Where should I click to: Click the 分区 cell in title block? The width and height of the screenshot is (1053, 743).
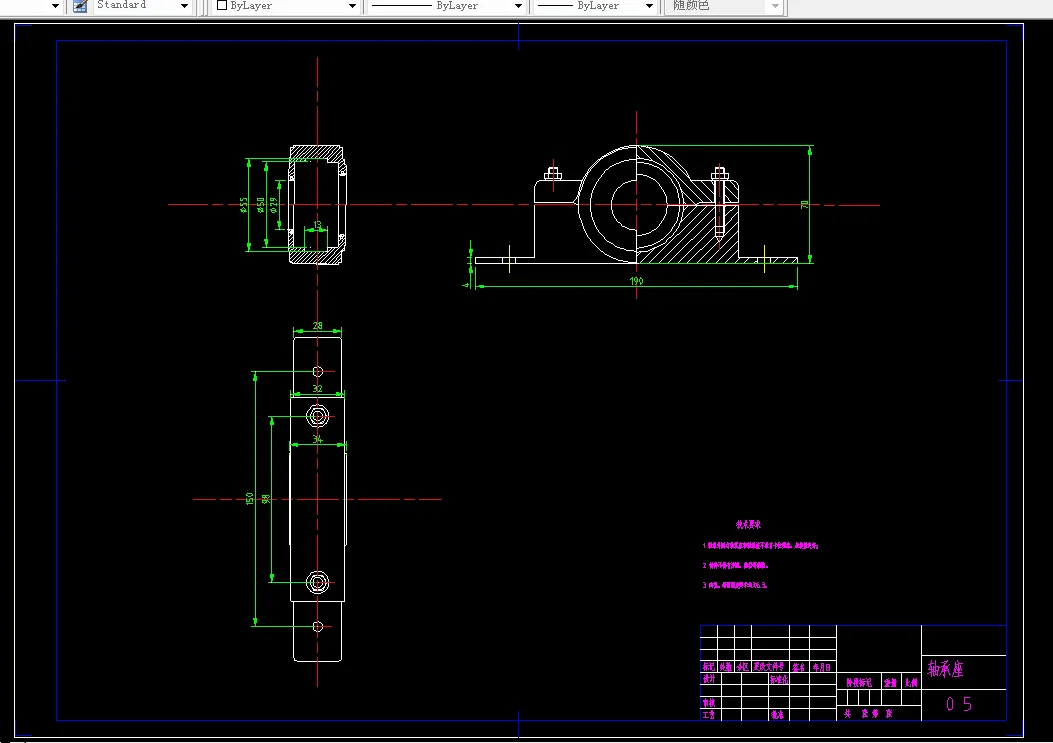[x=742, y=667]
